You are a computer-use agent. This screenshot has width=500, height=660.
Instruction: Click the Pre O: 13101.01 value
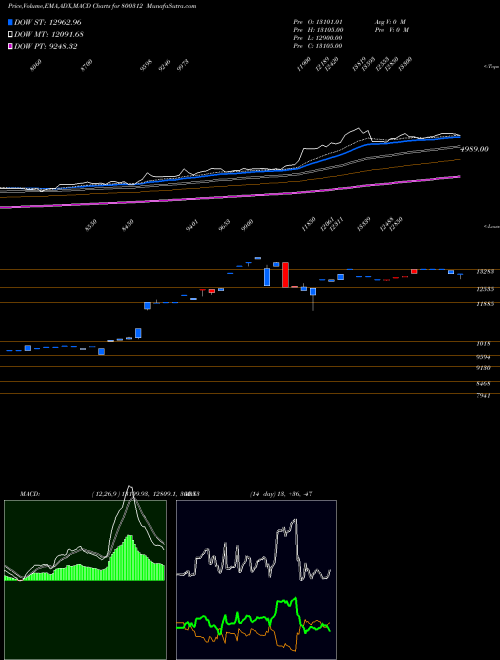click(x=318, y=21)
